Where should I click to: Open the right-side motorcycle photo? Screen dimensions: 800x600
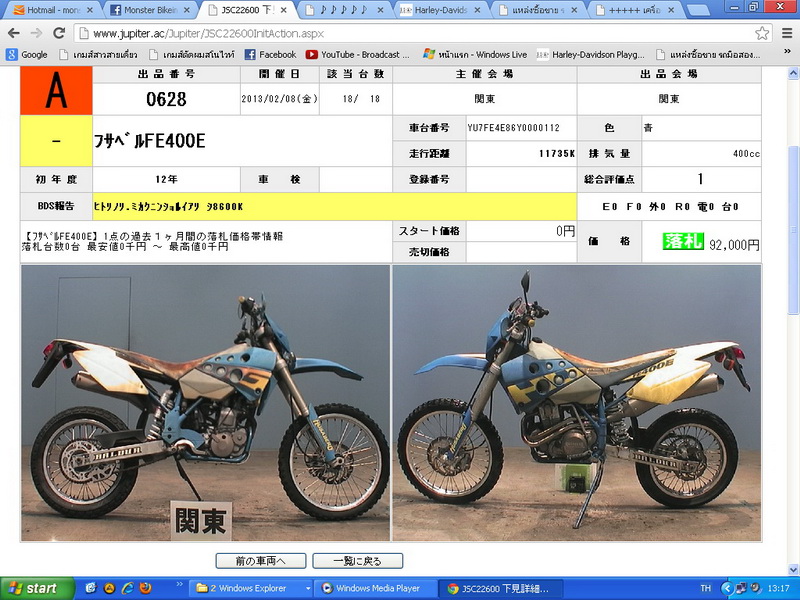pos(577,403)
